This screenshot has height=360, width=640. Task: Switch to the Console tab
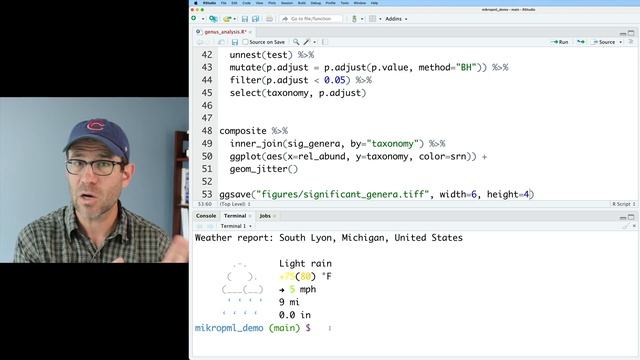(206, 216)
